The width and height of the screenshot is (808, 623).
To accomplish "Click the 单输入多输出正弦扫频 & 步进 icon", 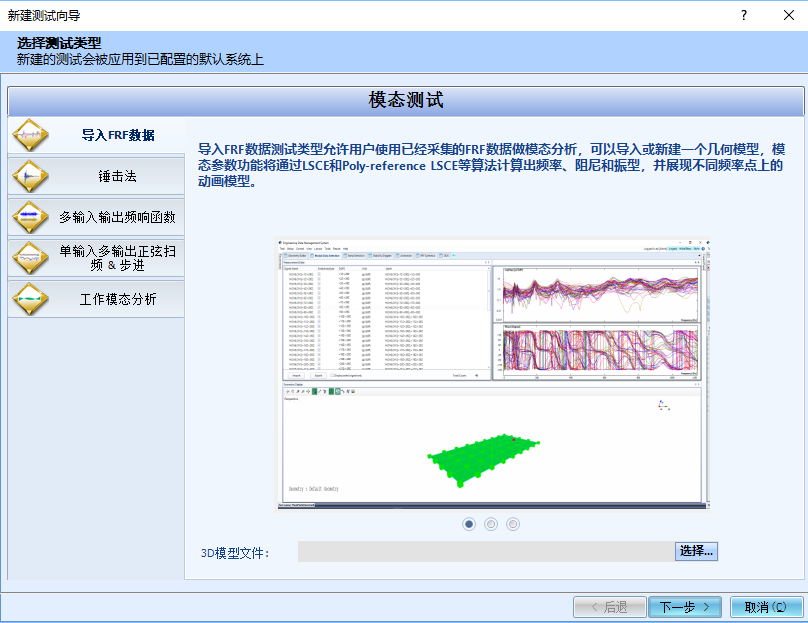I will tap(30, 258).
